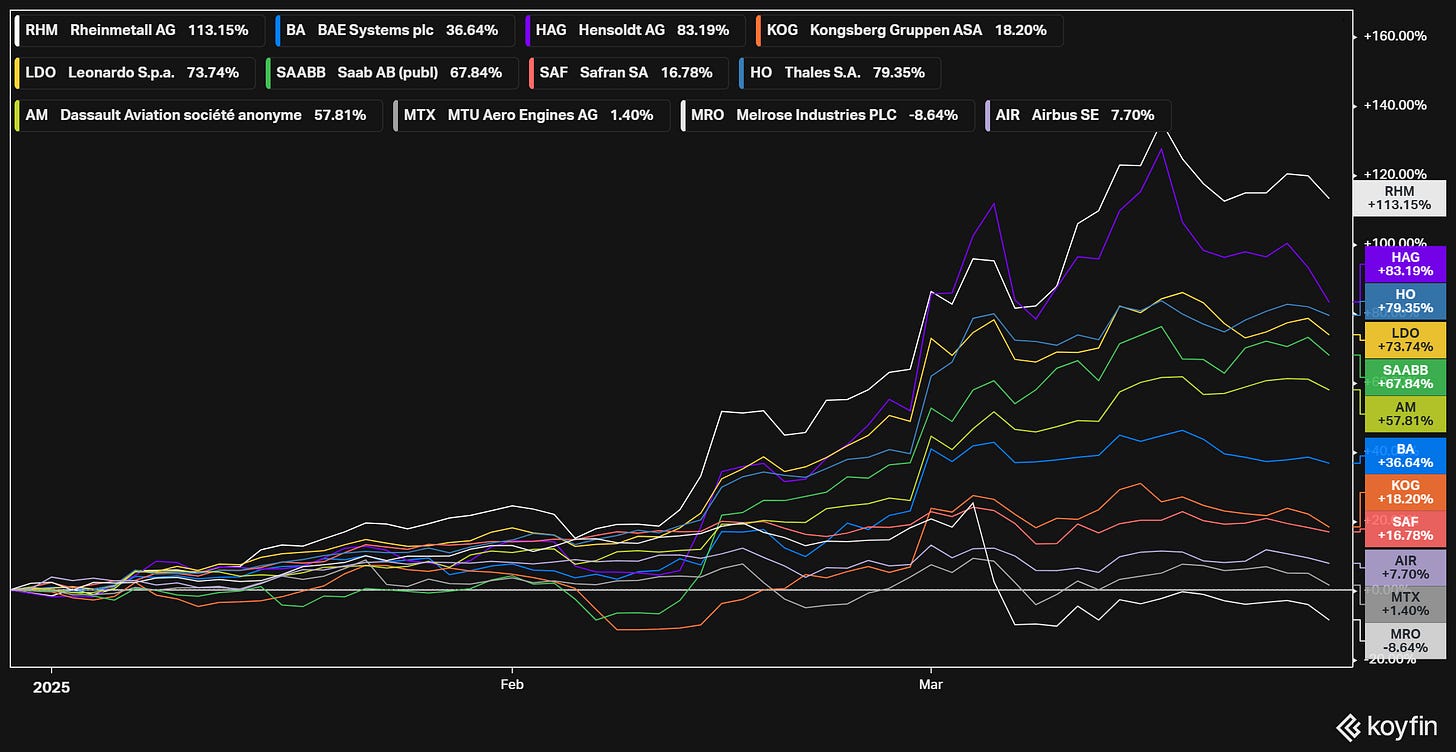Click the red SAF +16.78% axis label
Image resolution: width=1456 pixels, height=752 pixels.
click(1404, 529)
